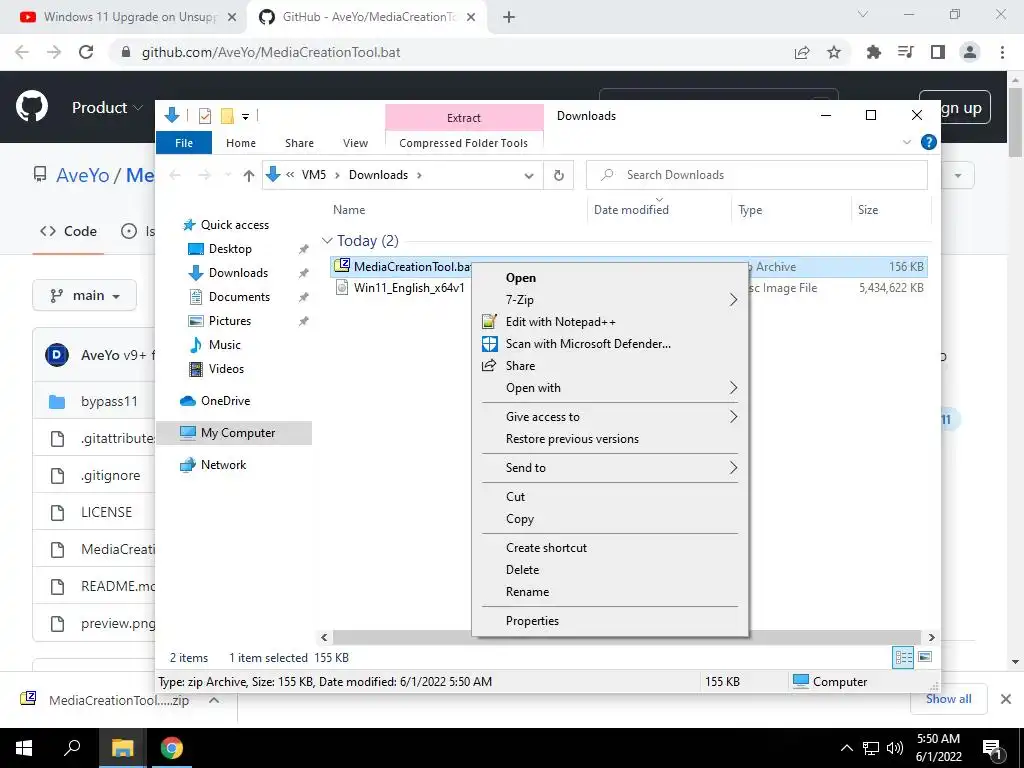Bookmark this page star icon
The image size is (1024, 768).
(834, 52)
